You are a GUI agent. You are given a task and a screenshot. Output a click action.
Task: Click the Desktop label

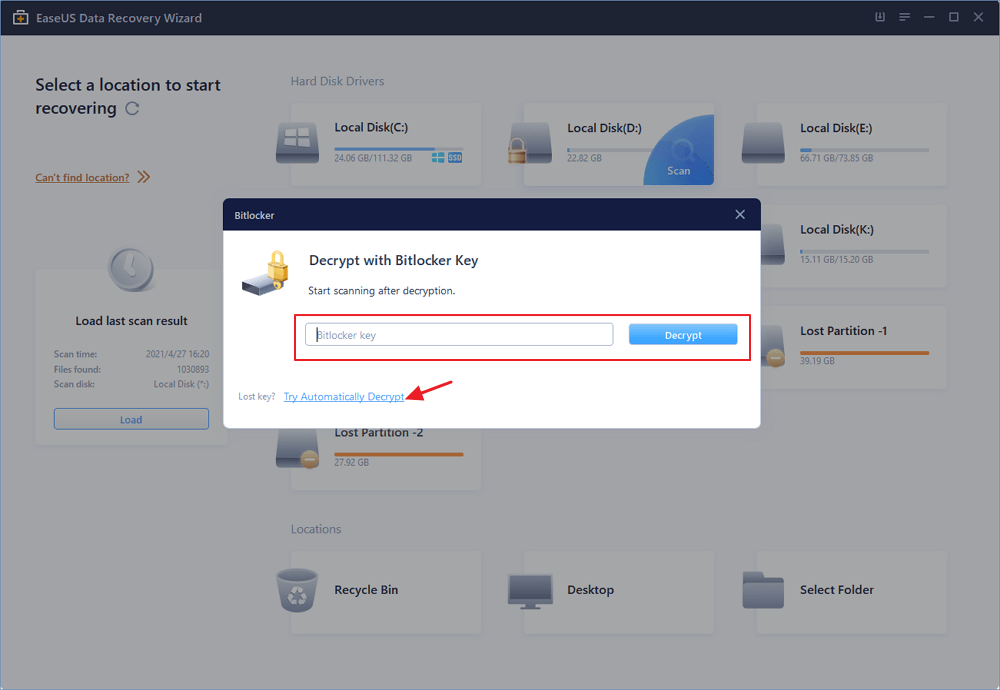tap(591, 590)
